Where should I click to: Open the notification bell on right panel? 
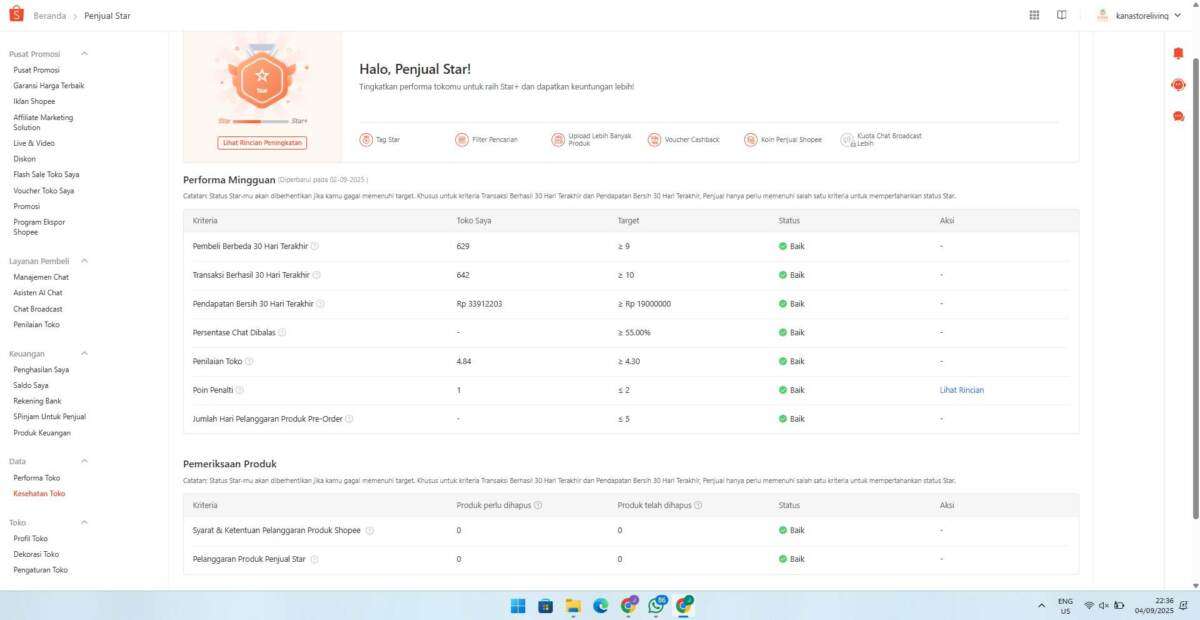tap(1178, 54)
